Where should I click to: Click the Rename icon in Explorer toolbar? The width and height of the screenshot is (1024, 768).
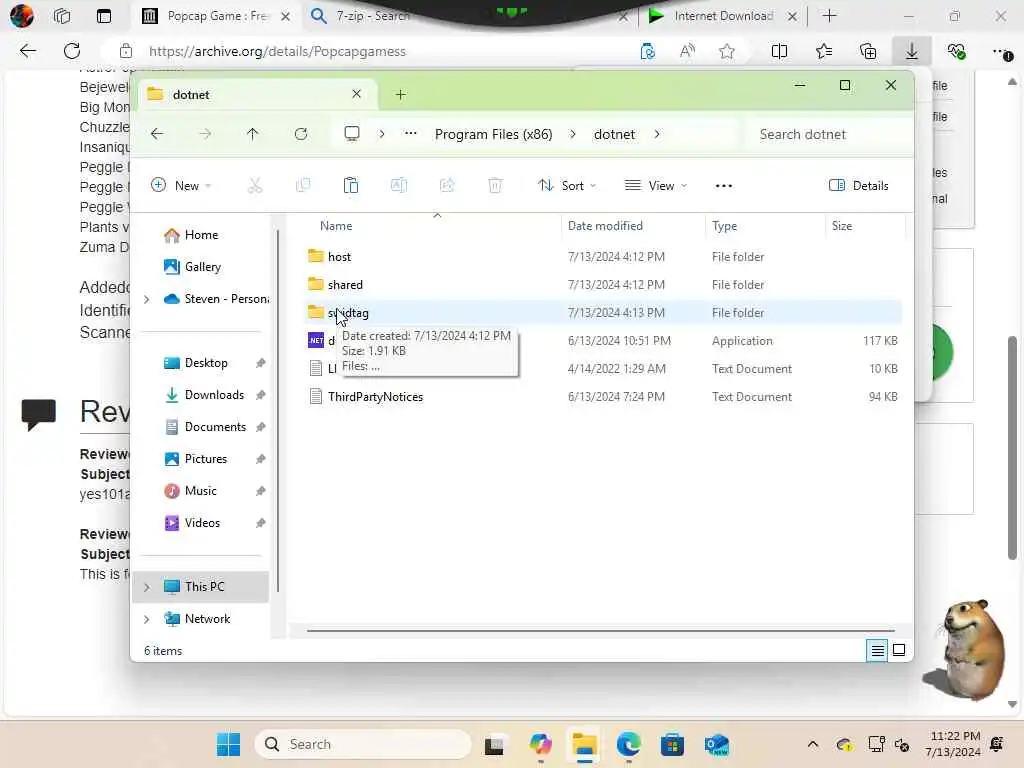pyautogui.click(x=398, y=185)
